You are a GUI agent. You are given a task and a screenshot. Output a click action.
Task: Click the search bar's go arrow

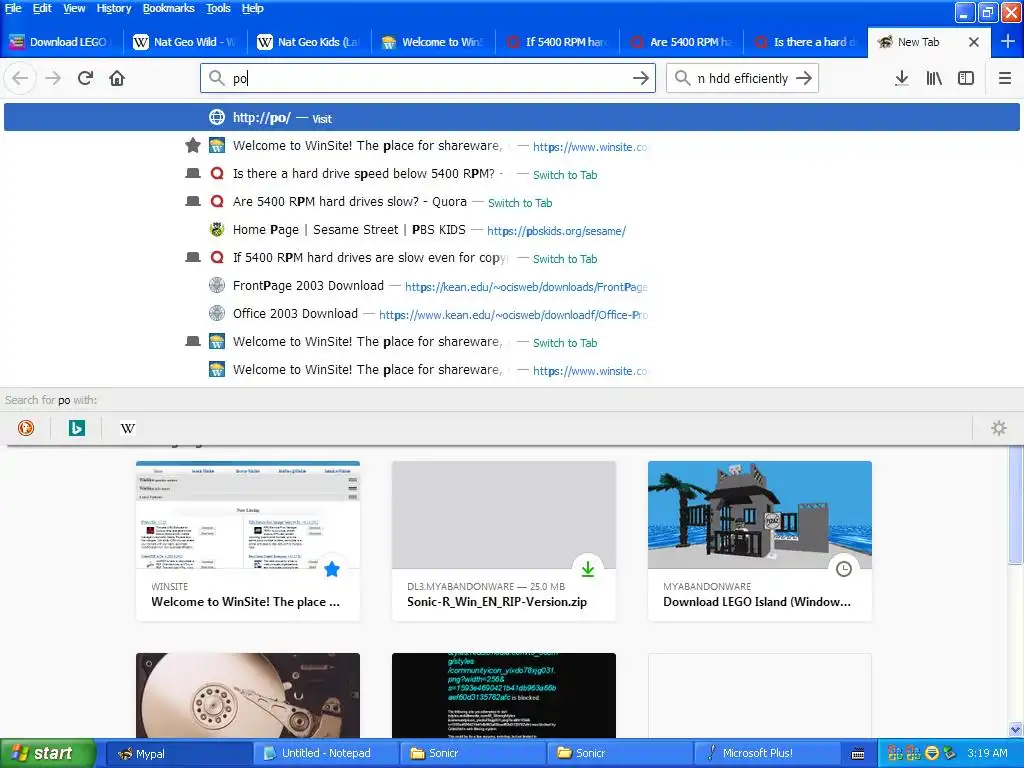pos(804,78)
